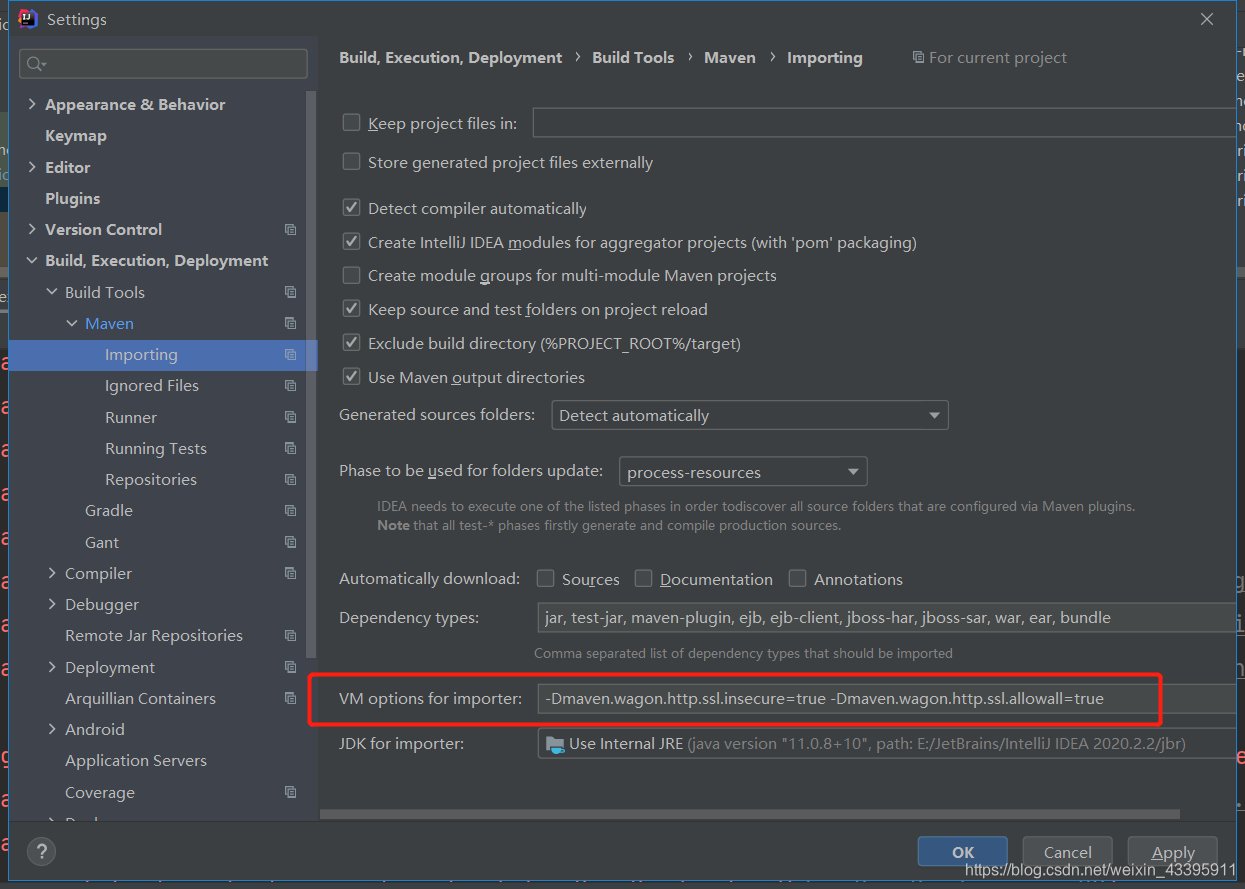Click the help question mark button
The height and width of the screenshot is (889, 1245).
coord(41,852)
